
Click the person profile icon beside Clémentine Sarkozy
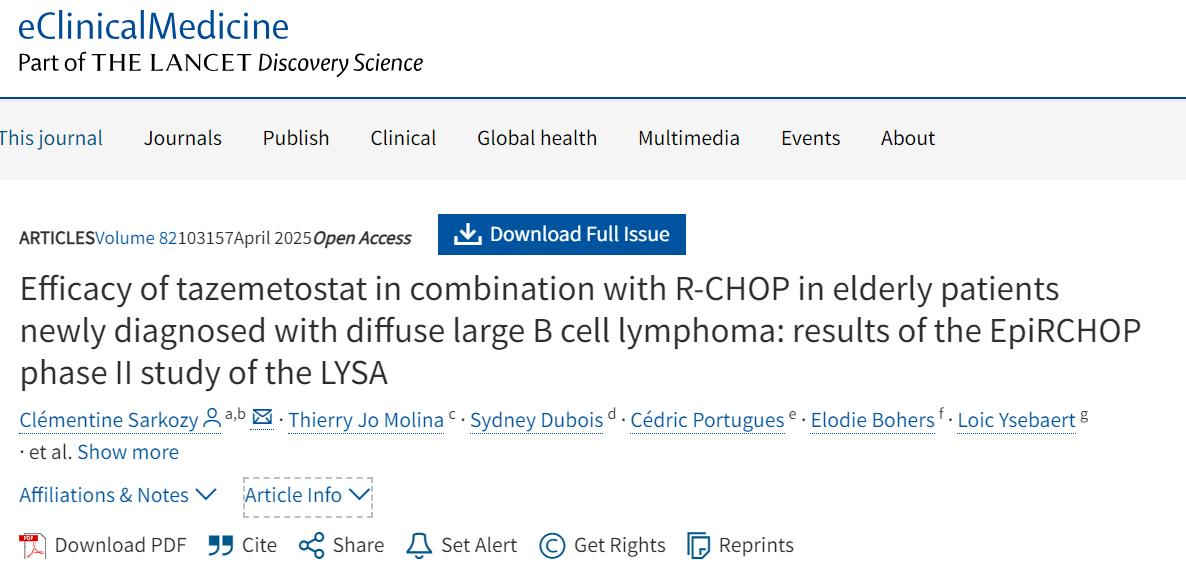click(x=213, y=419)
